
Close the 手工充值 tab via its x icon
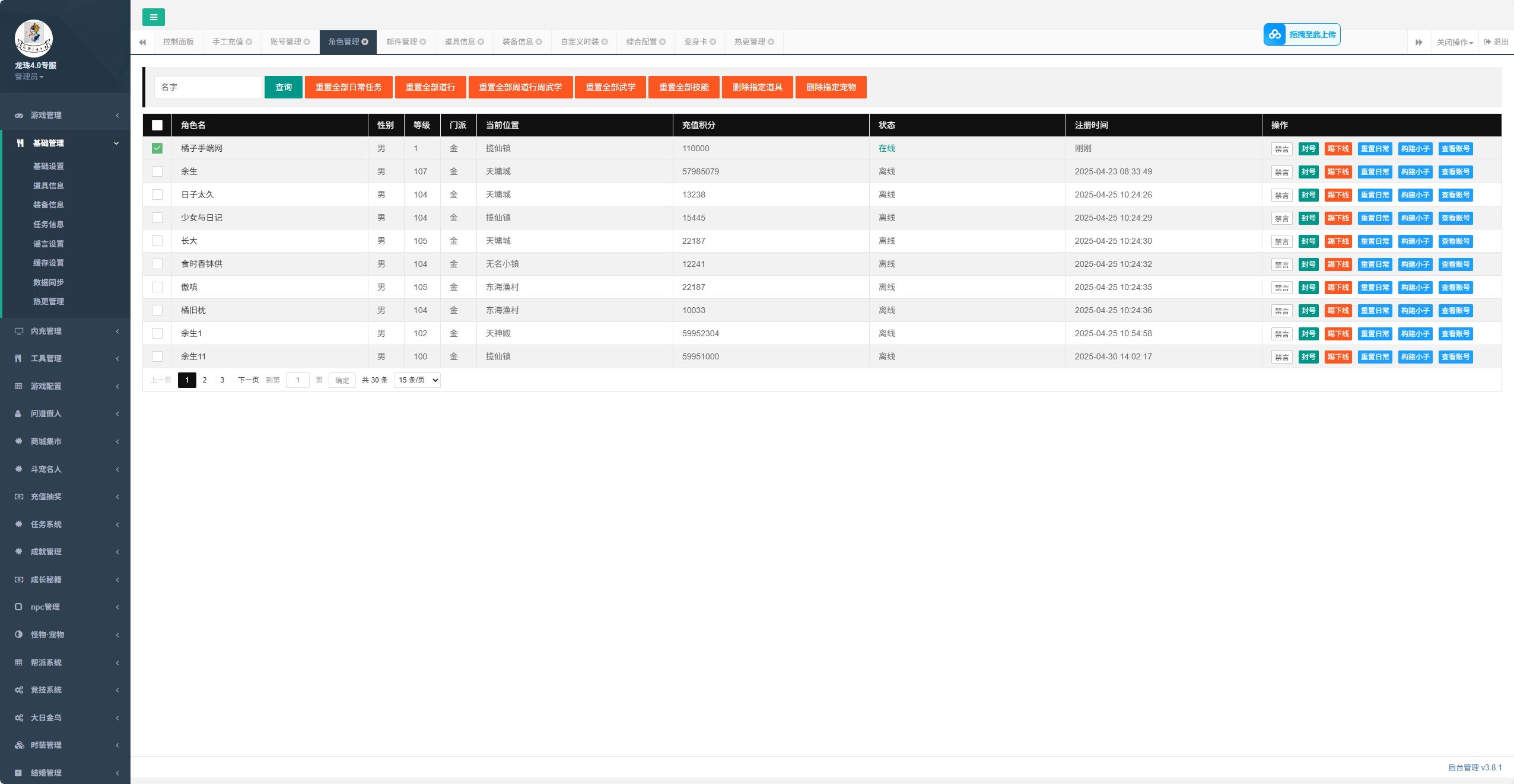(x=249, y=42)
